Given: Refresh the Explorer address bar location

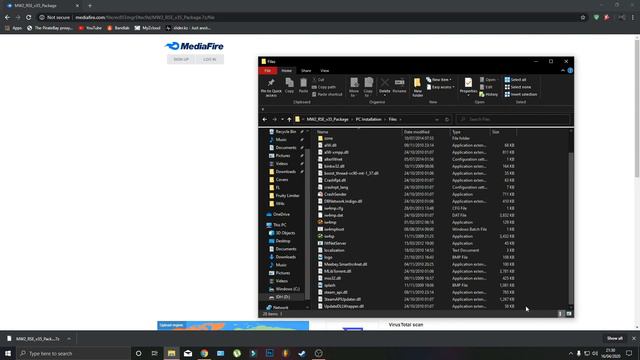Looking at the screenshot, I should point(447,120).
